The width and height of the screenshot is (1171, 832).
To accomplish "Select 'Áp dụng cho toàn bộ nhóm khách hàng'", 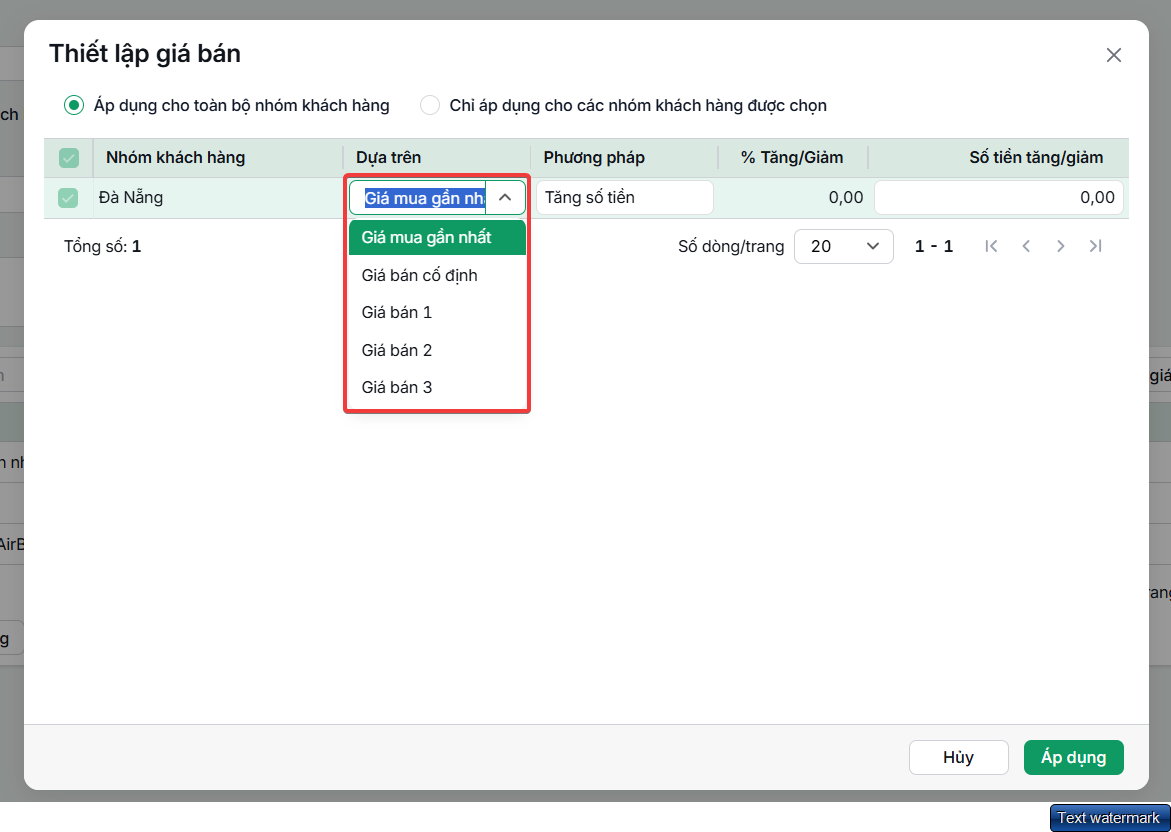I will click(73, 105).
